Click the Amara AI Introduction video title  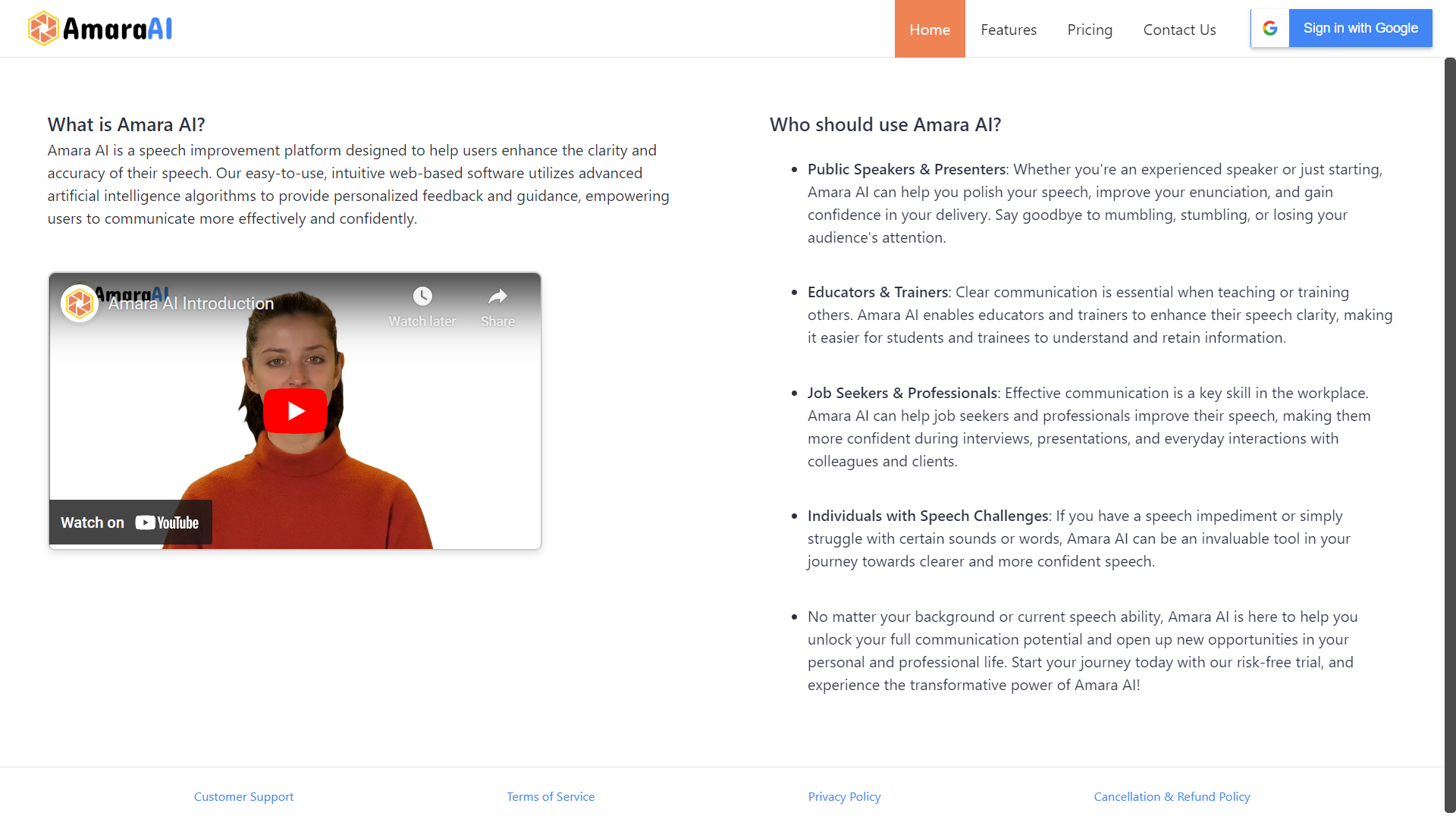click(x=191, y=303)
